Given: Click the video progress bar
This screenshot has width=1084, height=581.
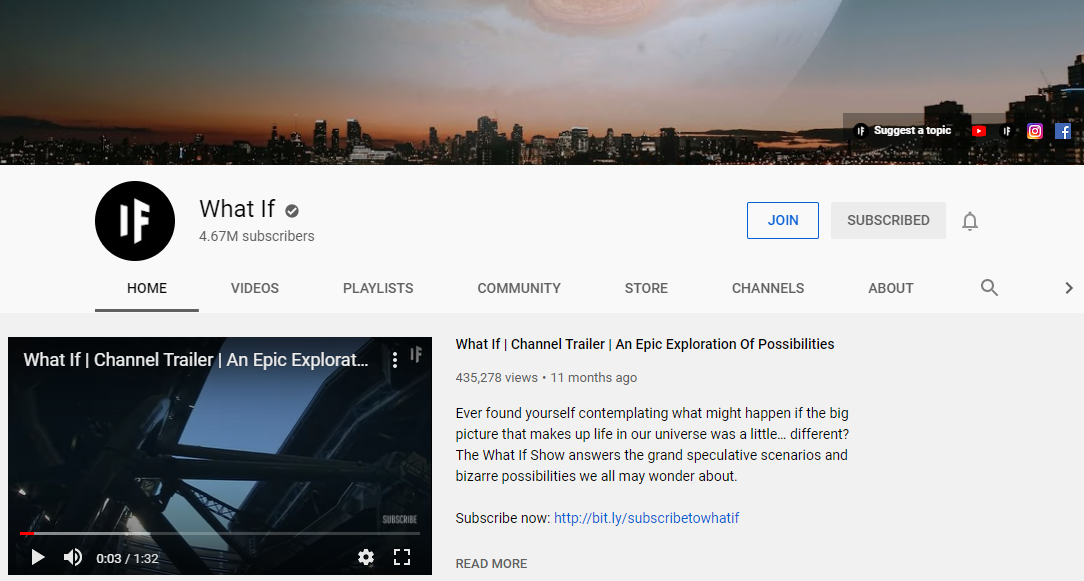Looking at the screenshot, I should [x=220, y=533].
